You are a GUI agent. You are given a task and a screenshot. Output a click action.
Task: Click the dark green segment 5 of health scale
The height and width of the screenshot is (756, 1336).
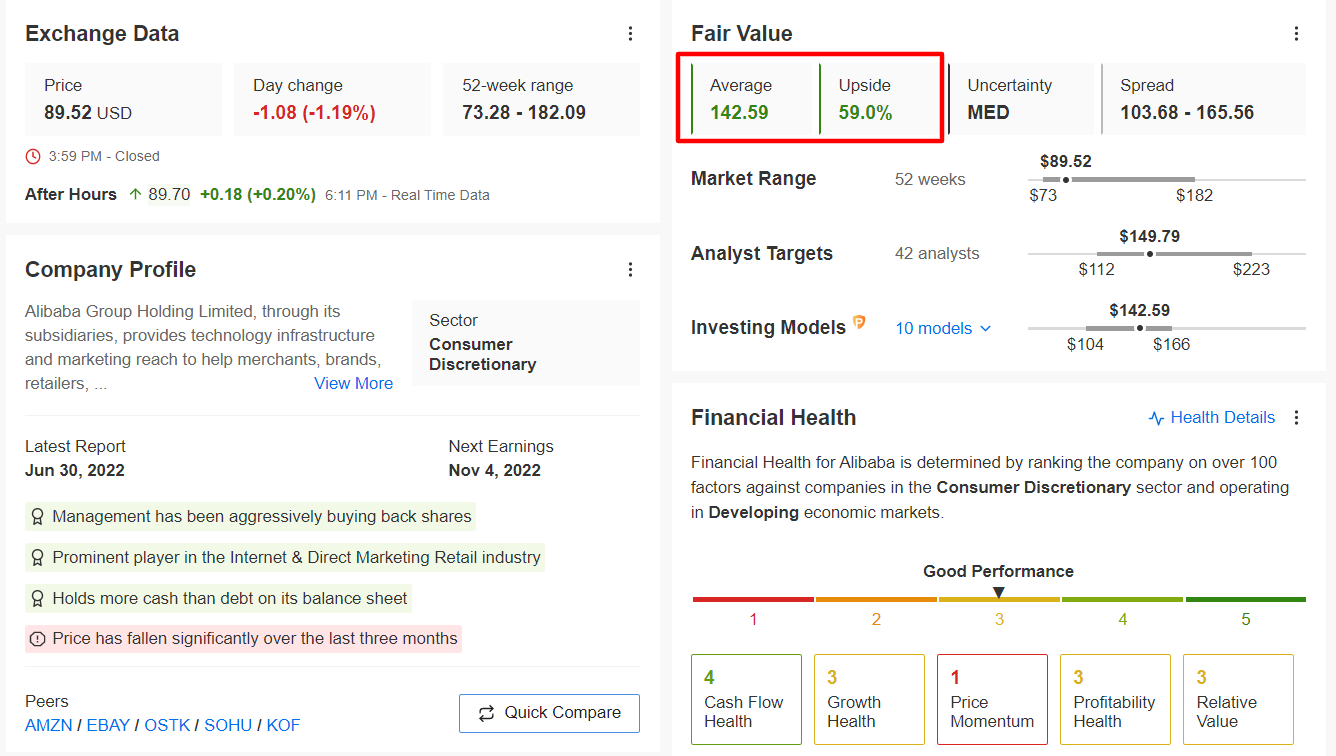click(1246, 599)
